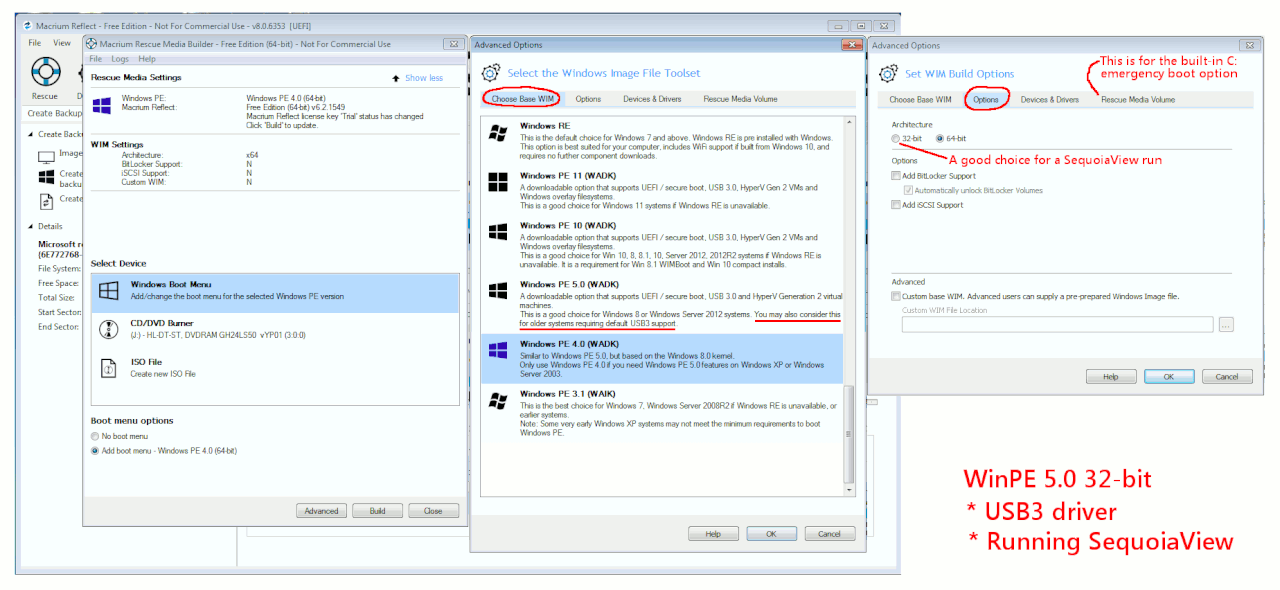This screenshot has width=1280, height=590.
Task: Click scroll-up arrow of WIM list scrollbar
Action: (850, 123)
